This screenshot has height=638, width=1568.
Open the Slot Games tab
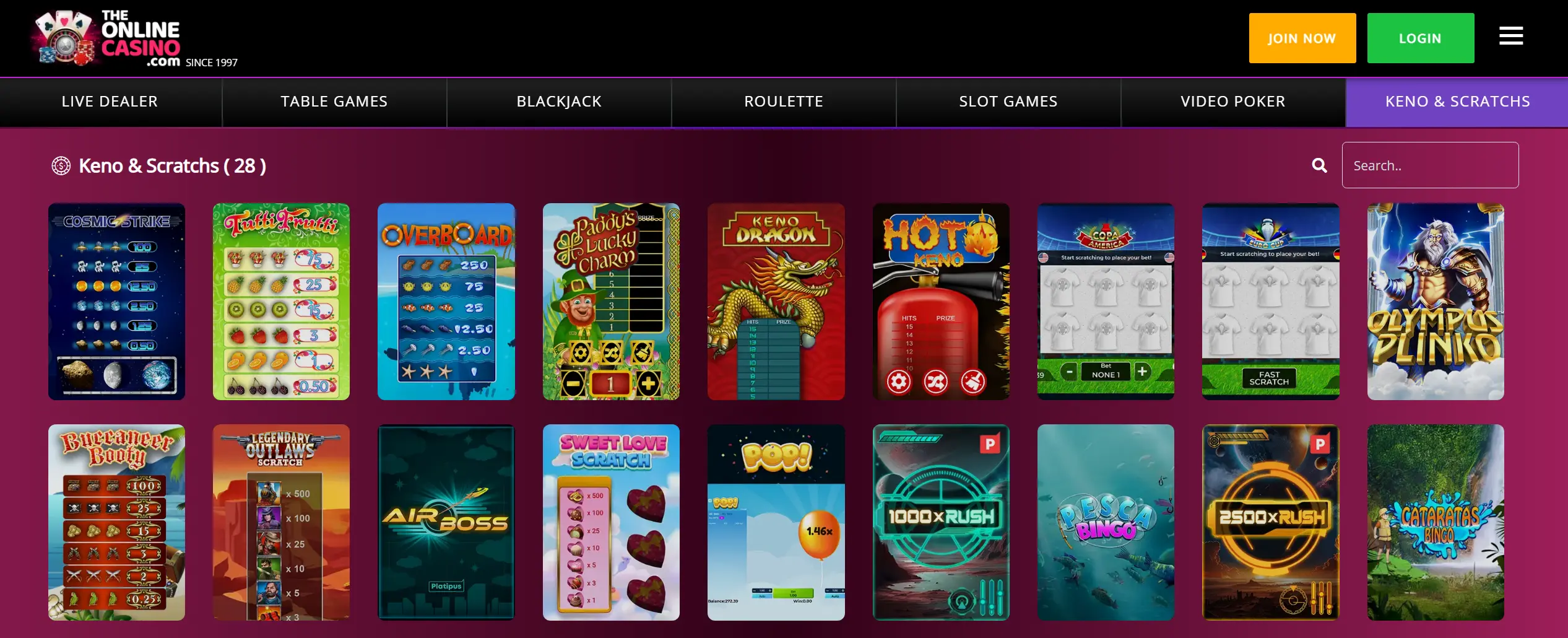[x=1008, y=102]
